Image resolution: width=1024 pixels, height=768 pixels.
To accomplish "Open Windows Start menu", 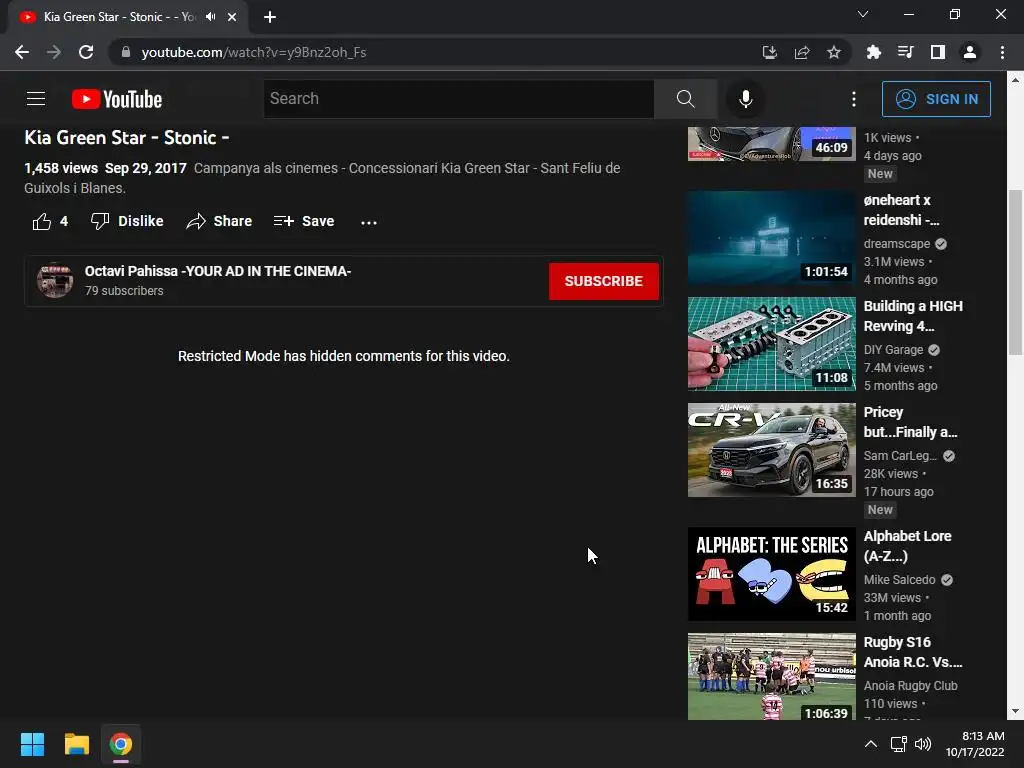I will pyautogui.click(x=32, y=744).
